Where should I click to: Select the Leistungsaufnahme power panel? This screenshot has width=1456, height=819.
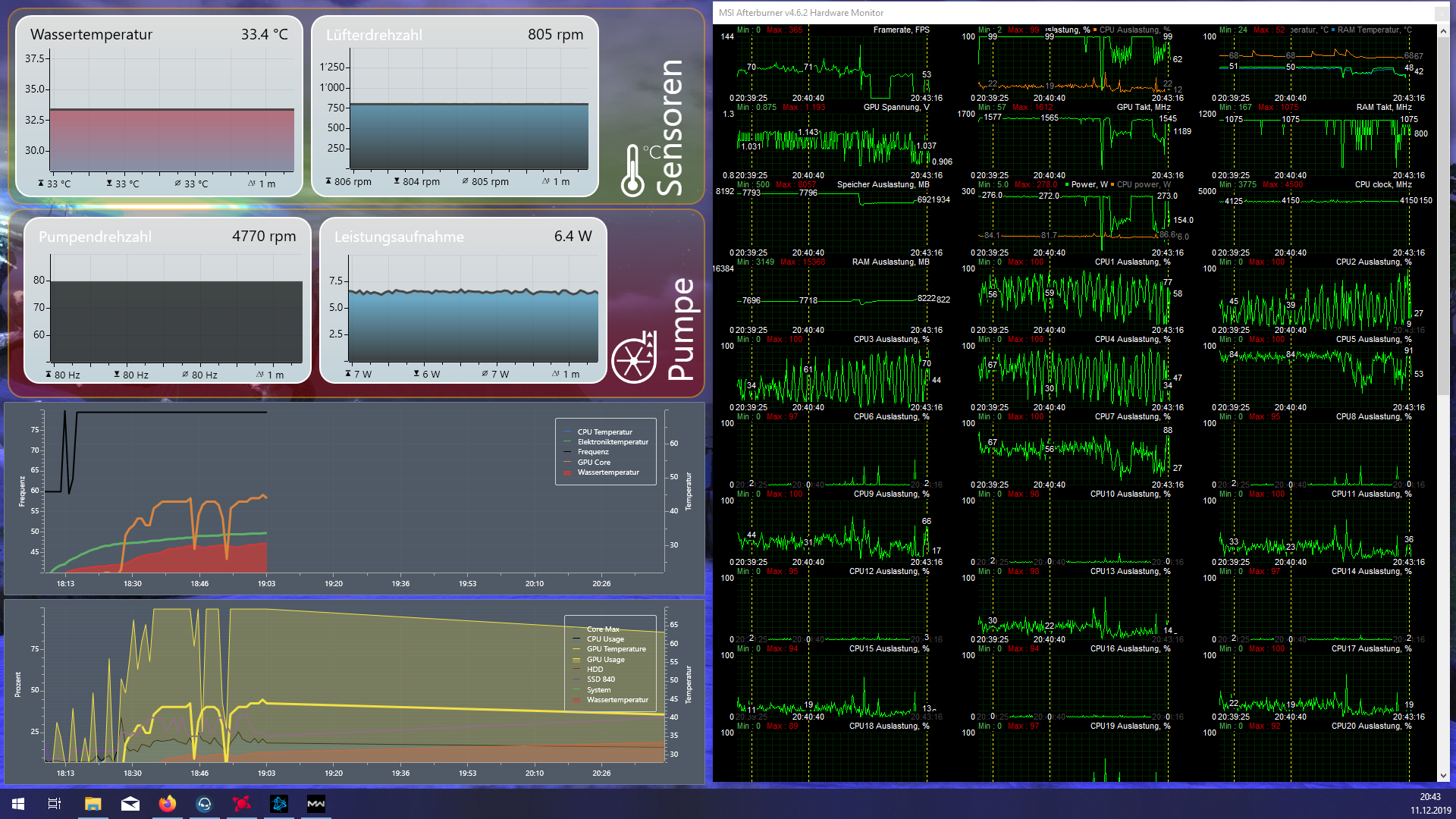pyautogui.click(x=463, y=300)
